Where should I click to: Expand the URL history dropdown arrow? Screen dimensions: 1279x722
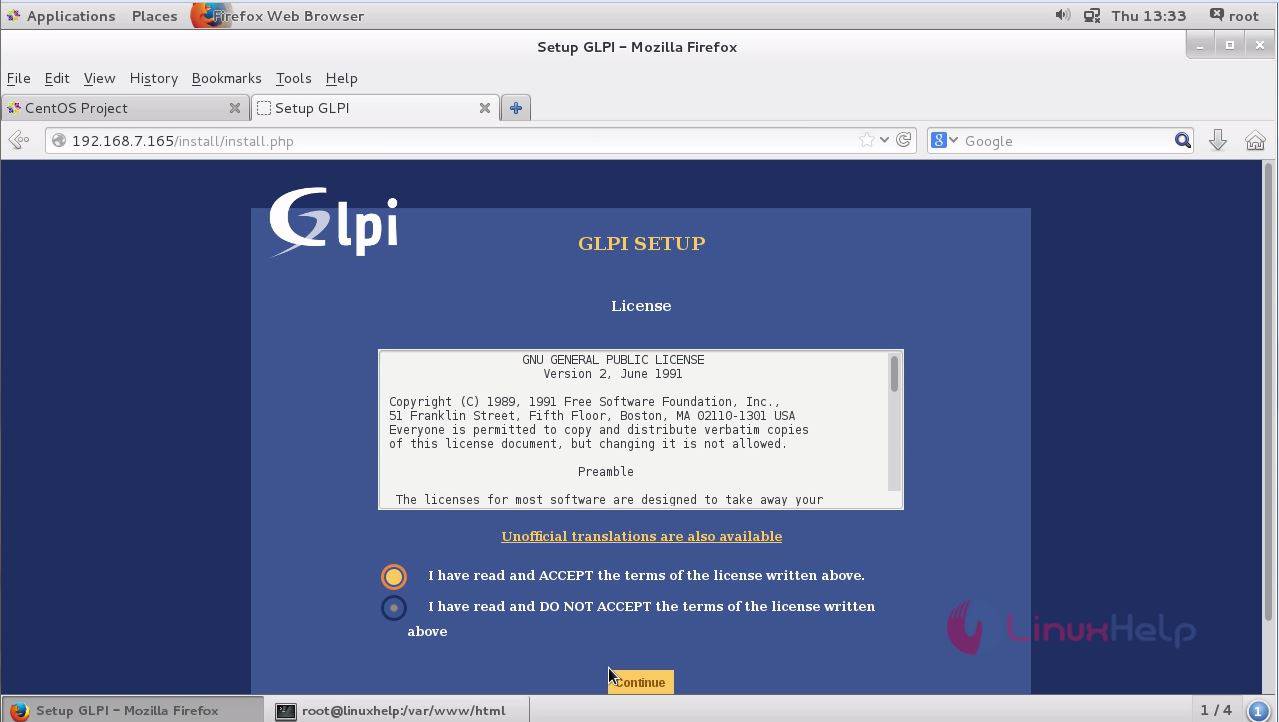pyautogui.click(x=884, y=141)
